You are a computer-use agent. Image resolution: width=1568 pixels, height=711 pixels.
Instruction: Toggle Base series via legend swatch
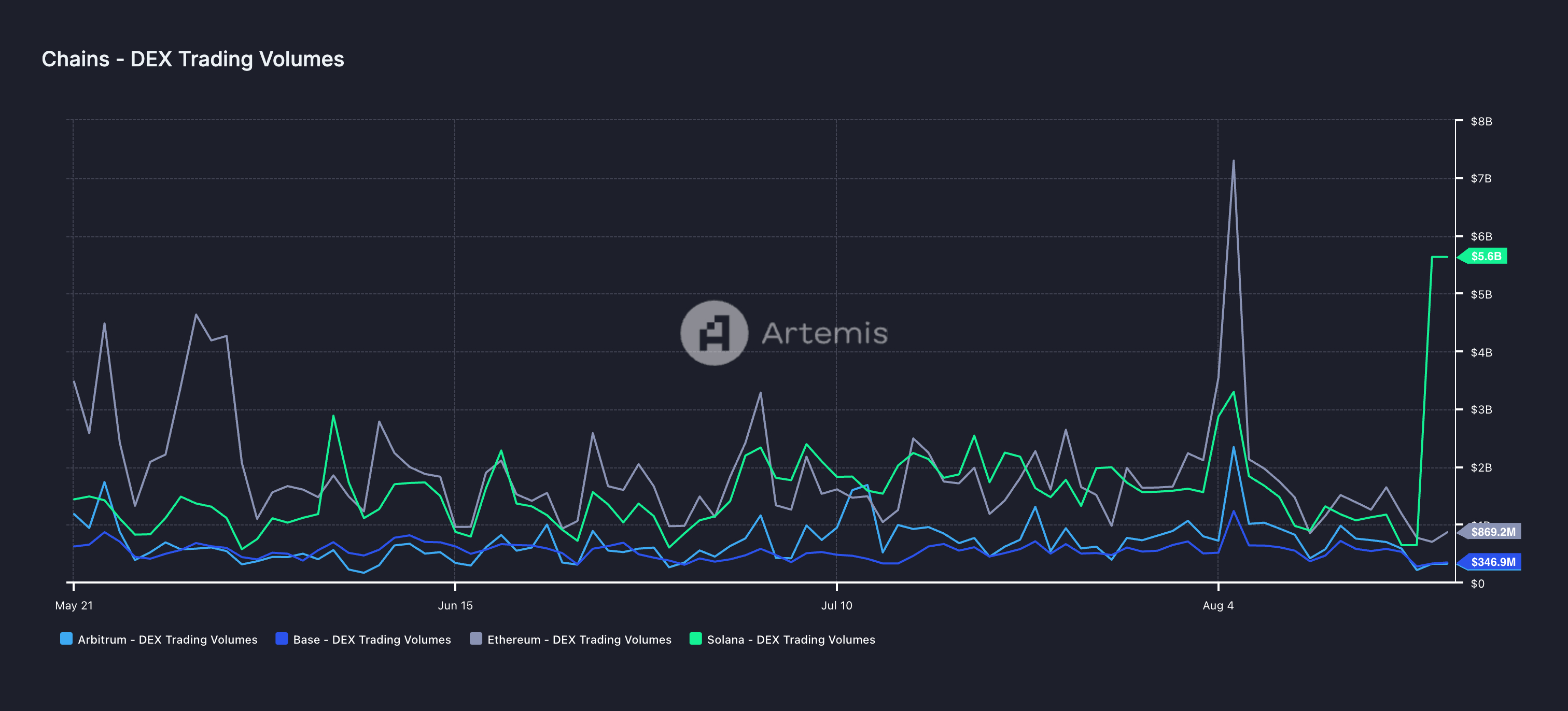(x=281, y=638)
